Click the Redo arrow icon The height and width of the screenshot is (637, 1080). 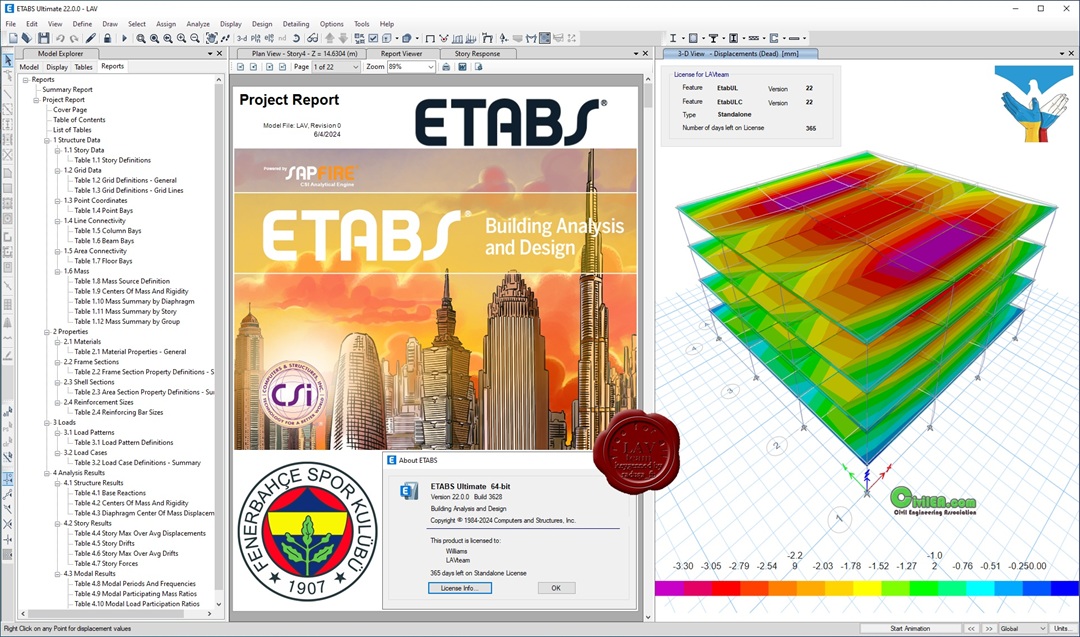(x=74, y=38)
